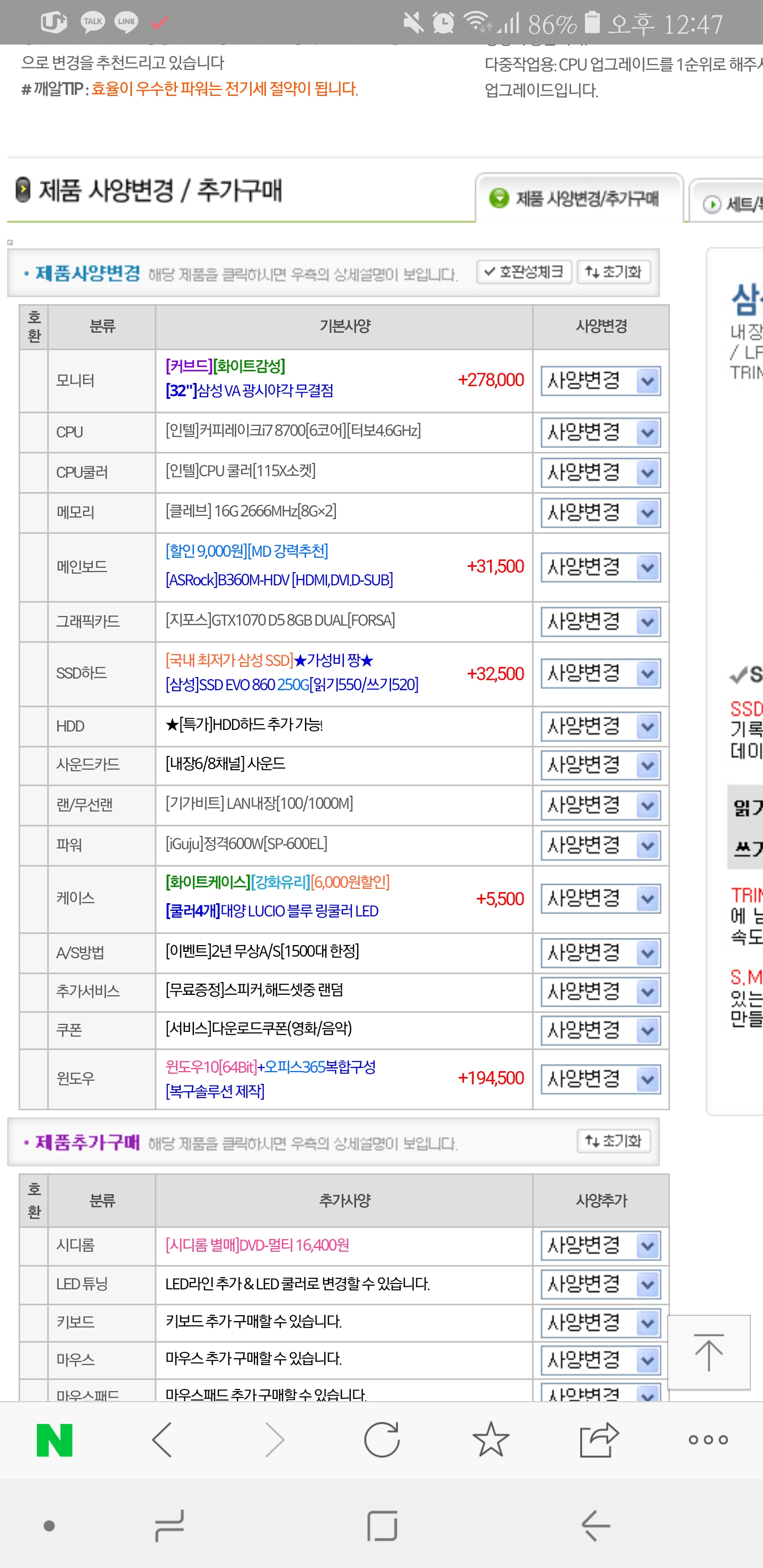The width and height of the screenshot is (763, 1568).
Task: Open 사양변경 dropdown for 메인보드 row
Action: tap(601, 567)
